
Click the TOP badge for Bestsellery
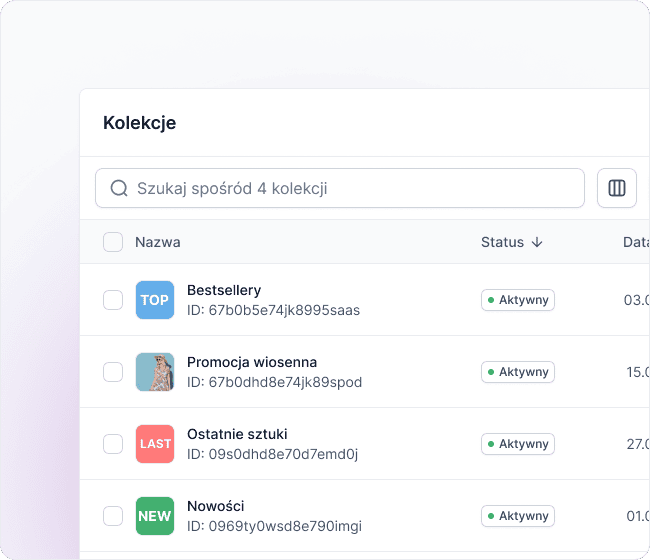(155, 300)
